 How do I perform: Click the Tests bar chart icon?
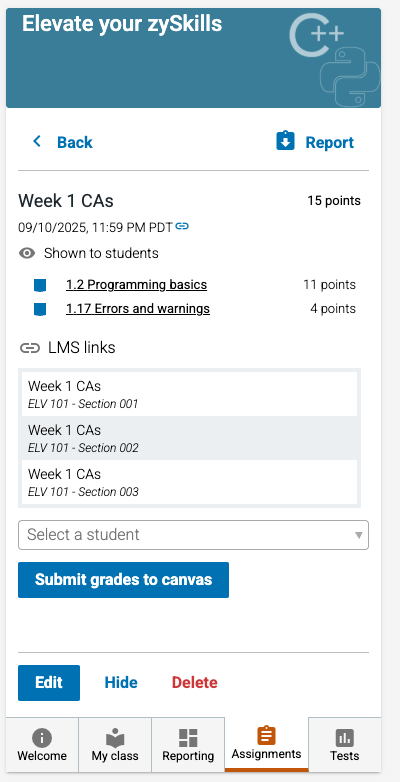345,738
